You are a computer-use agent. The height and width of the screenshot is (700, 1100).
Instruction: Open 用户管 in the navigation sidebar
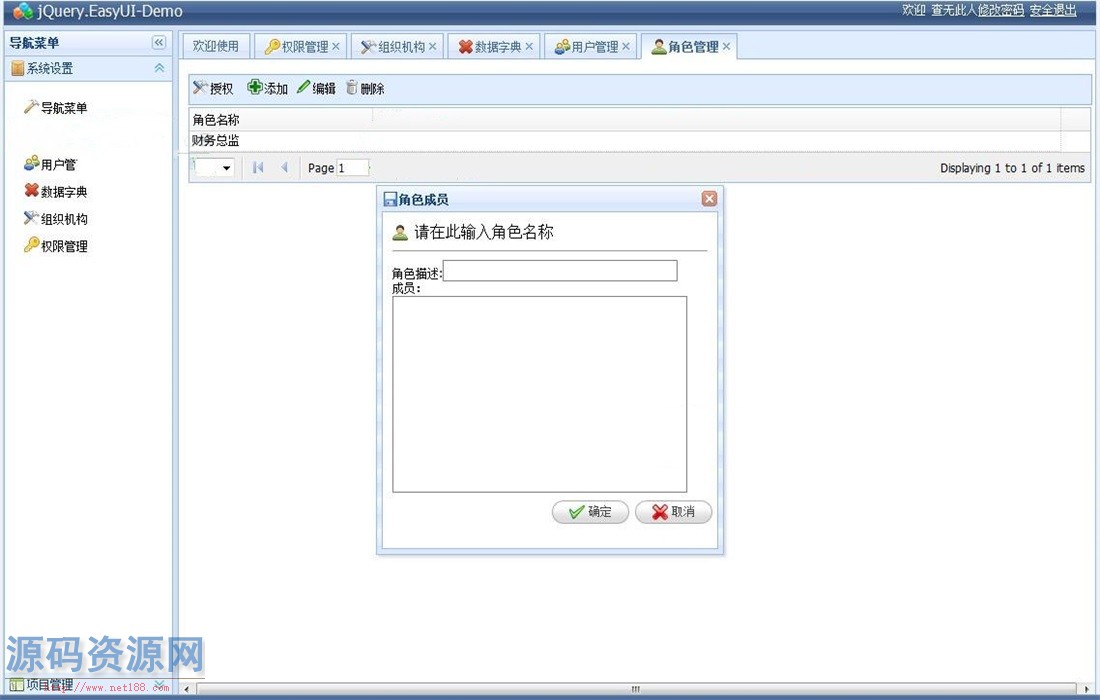coord(57,164)
